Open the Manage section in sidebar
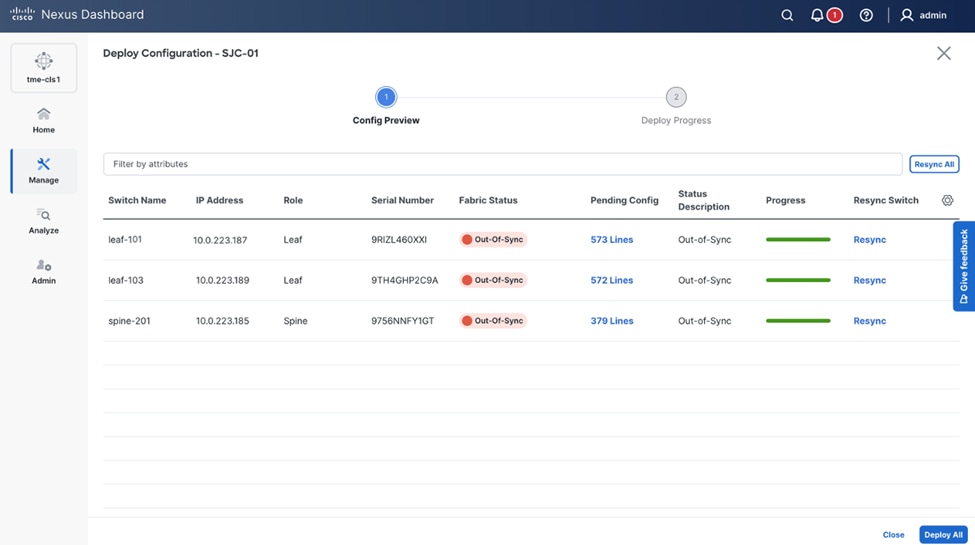The width and height of the screenshot is (975, 545). tap(44, 171)
